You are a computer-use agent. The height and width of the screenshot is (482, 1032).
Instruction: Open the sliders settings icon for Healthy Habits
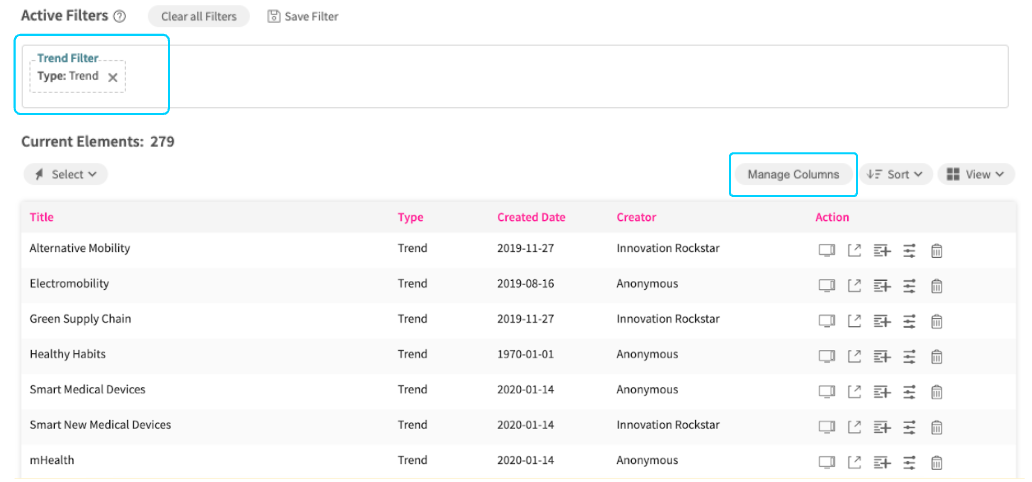coord(909,356)
